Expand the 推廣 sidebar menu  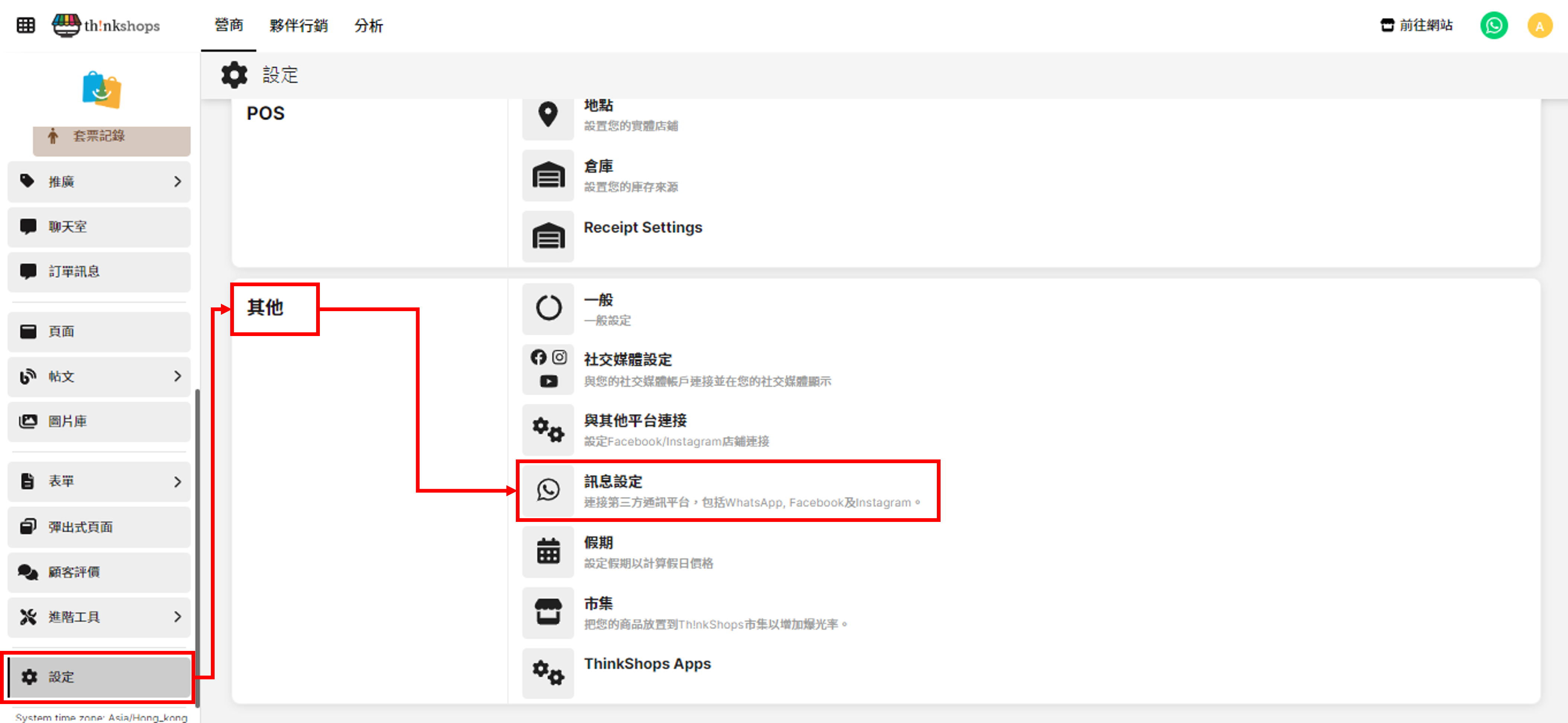point(177,181)
